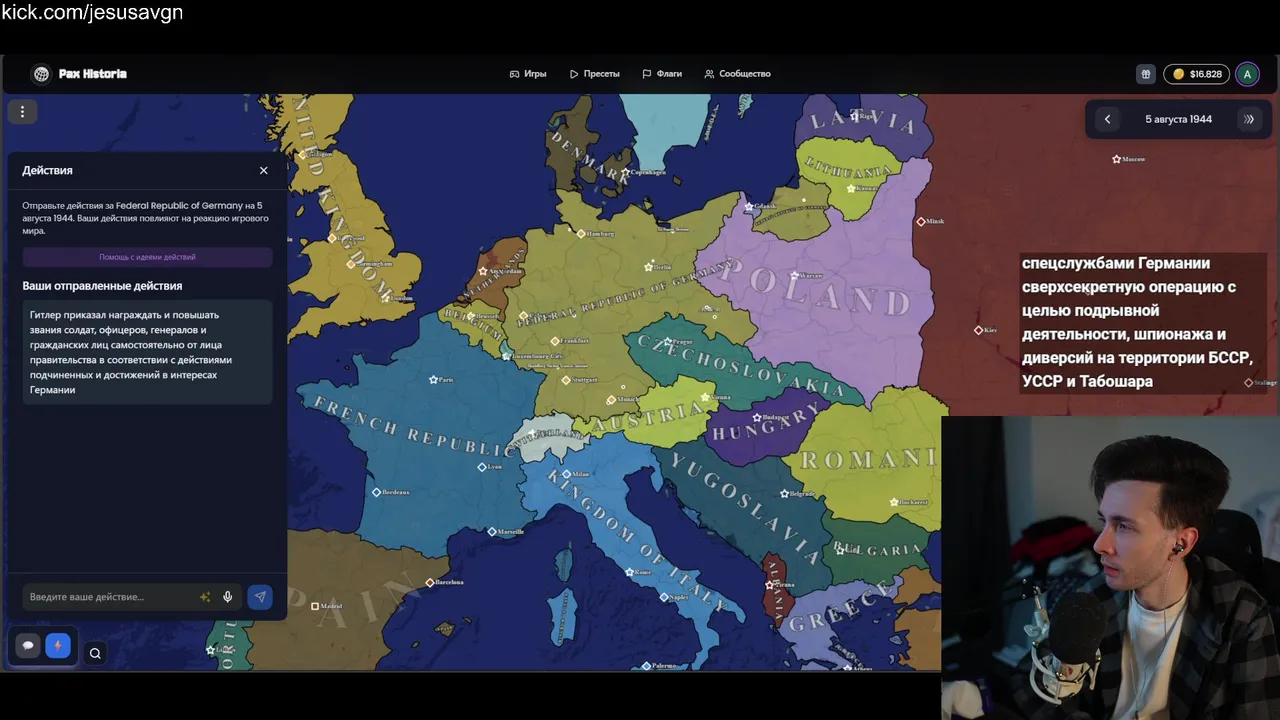
Task: Go back to the previous date
Action: coord(1107,119)
